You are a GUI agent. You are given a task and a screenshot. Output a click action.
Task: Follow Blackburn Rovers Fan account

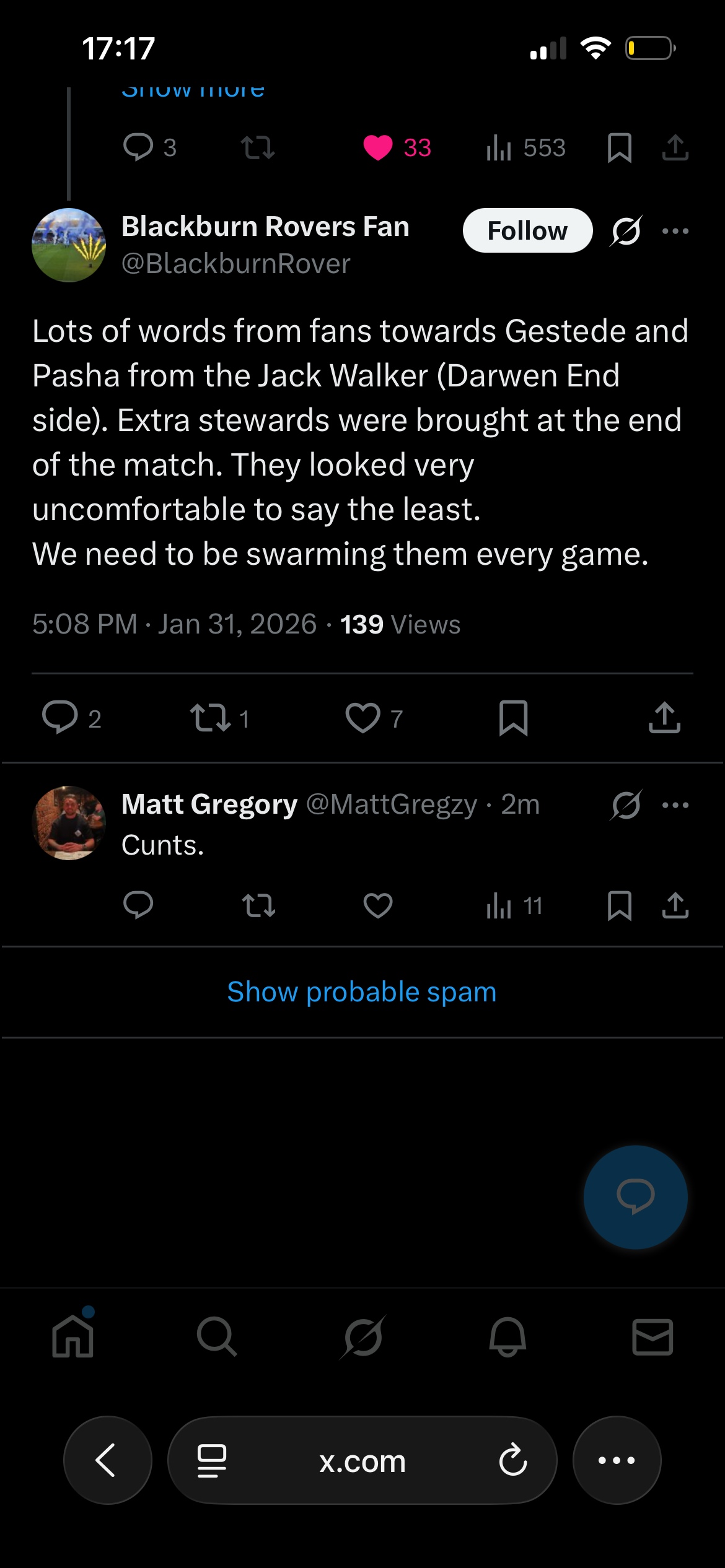tap(527, 231)
